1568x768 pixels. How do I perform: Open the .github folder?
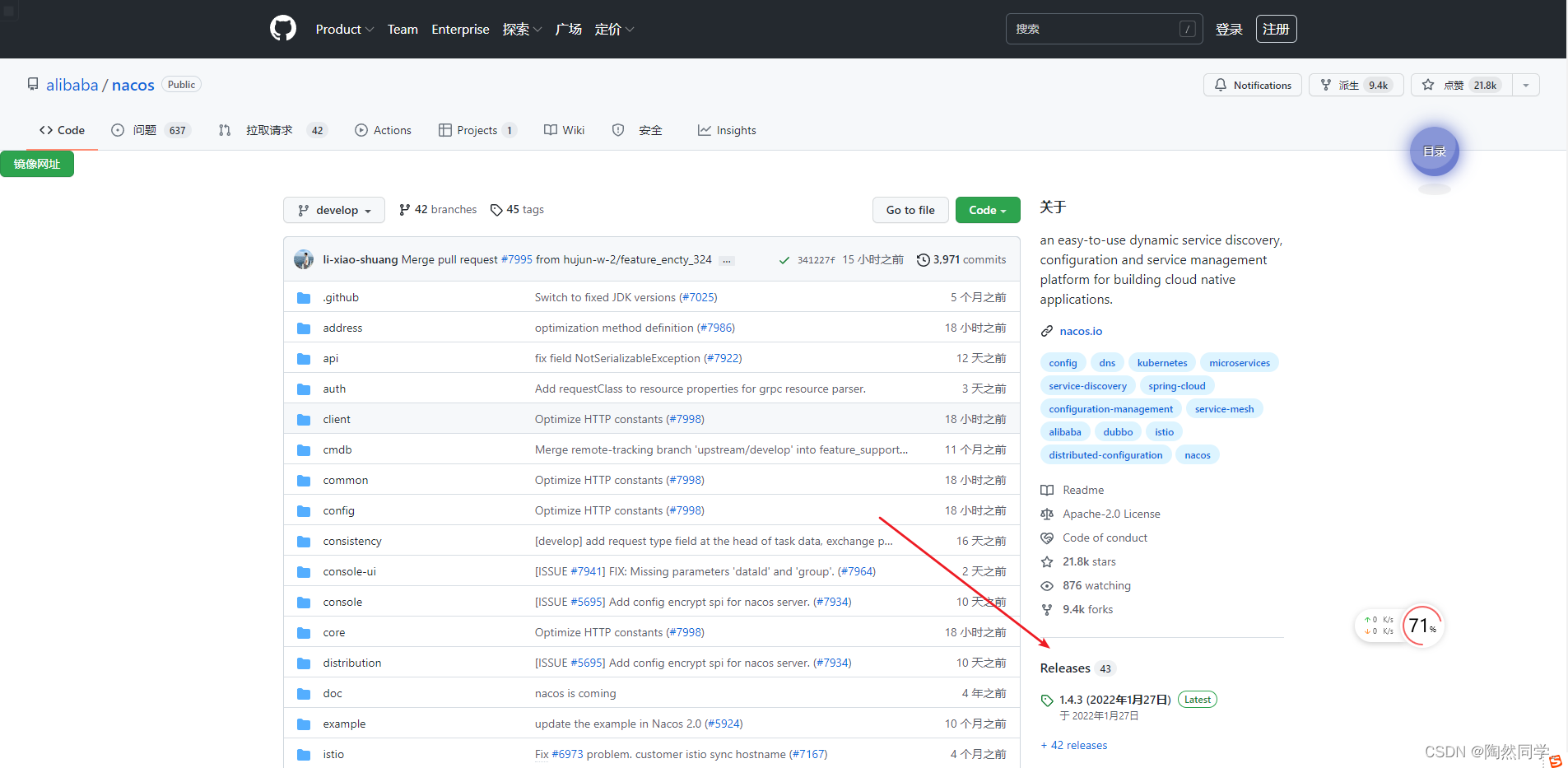(341, 297)
